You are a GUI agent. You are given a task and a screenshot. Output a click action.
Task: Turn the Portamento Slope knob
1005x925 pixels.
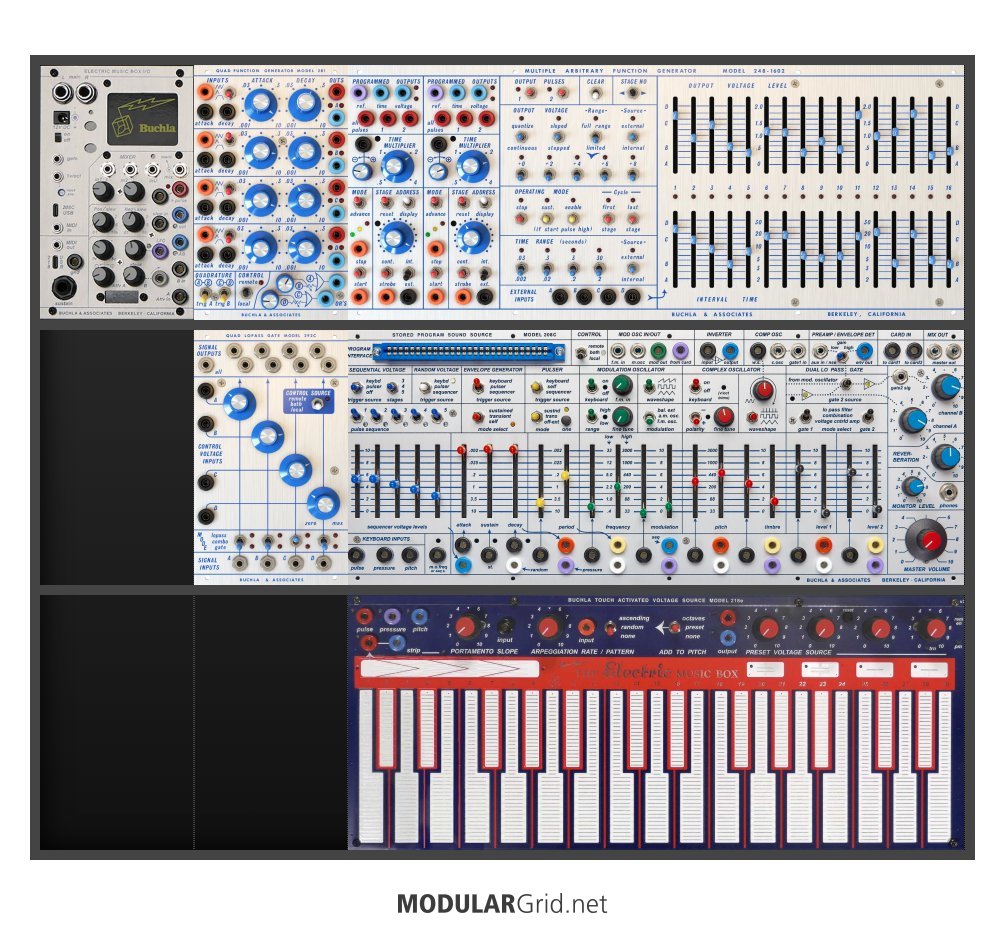click(469, 626)
